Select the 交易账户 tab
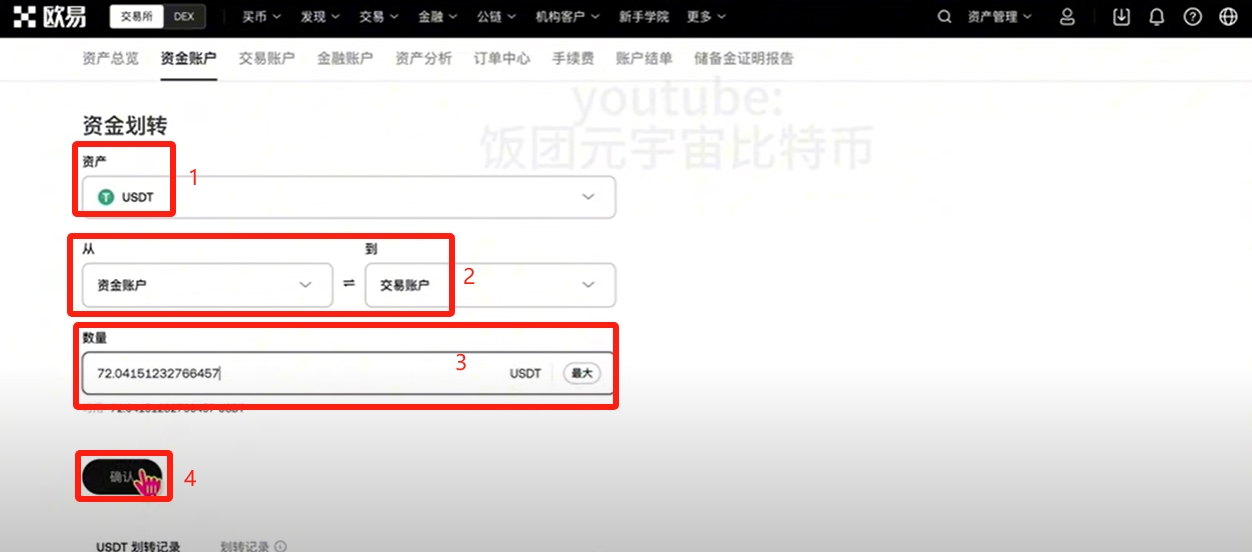 pyautogui.click(x=267, y=58)
